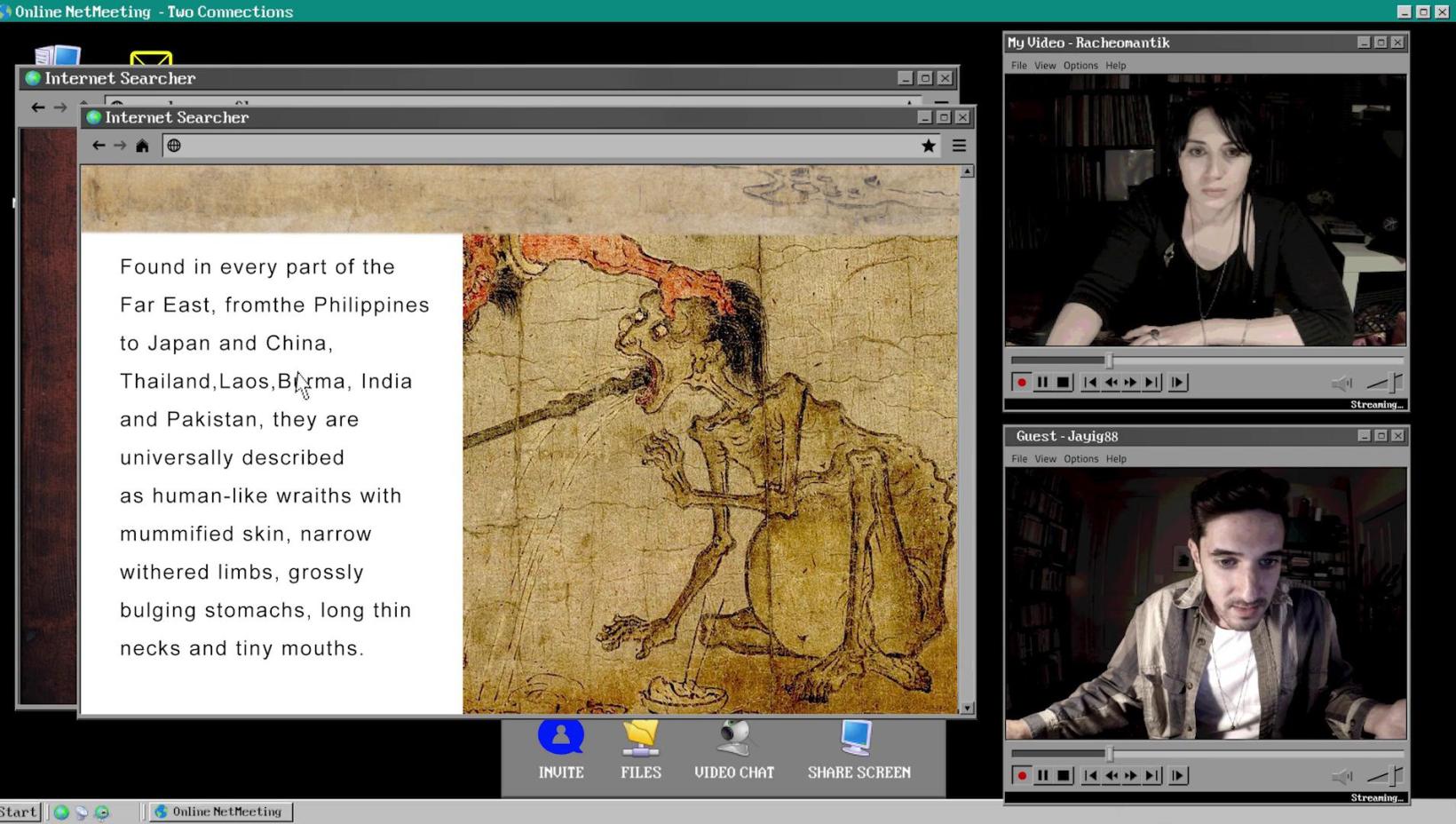This screenshot has height=824, width=1456.
Task: Skip to next in Guest Jayig88 window
Action: 1151,776
